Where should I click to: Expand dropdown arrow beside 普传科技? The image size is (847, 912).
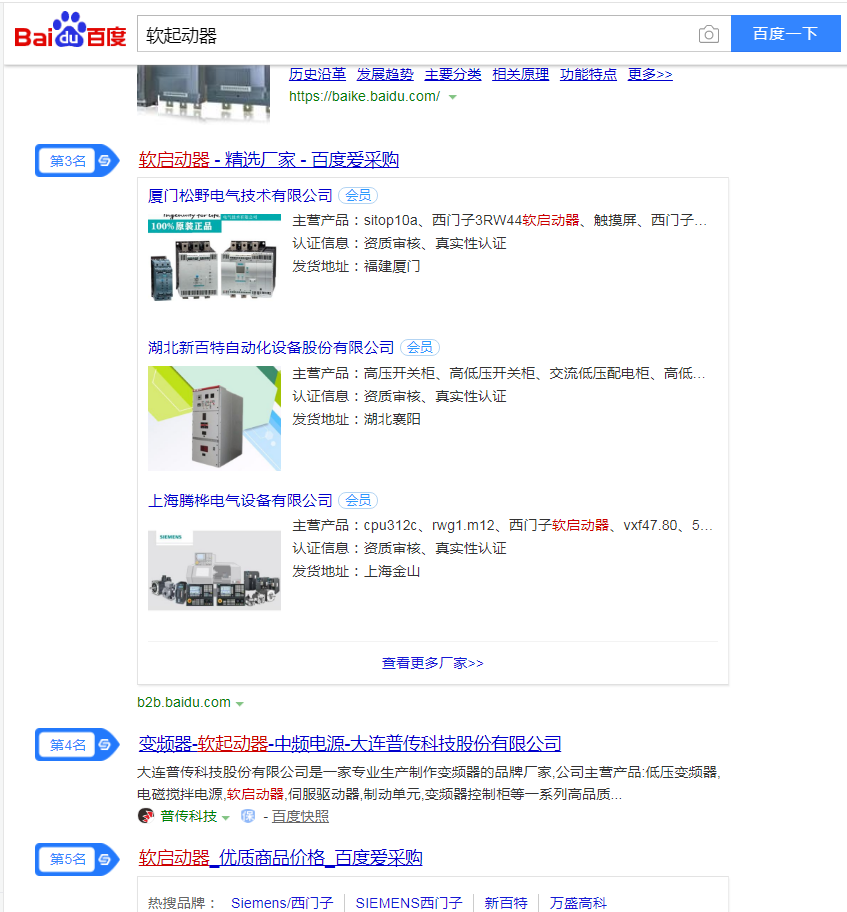226,818
